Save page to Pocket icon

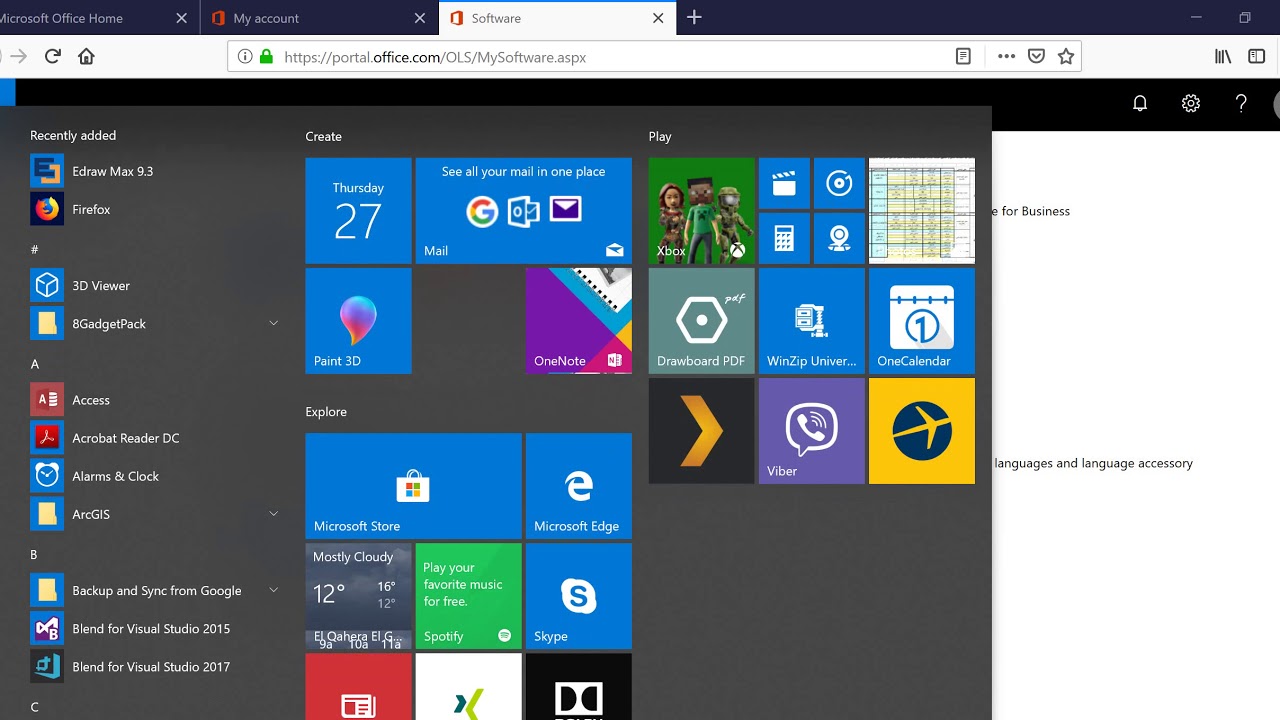coord(1037,57)
